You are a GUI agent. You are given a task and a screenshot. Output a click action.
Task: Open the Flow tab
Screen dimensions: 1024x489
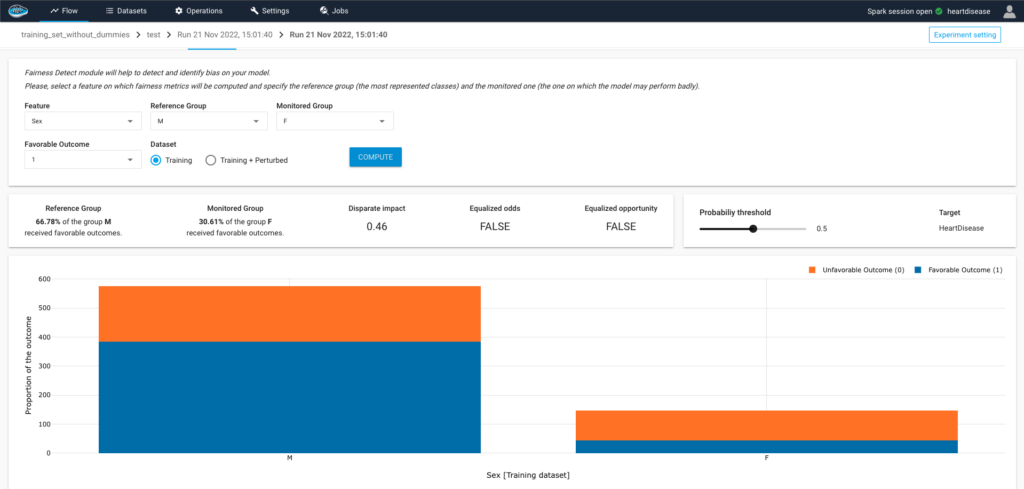point(64,11)
